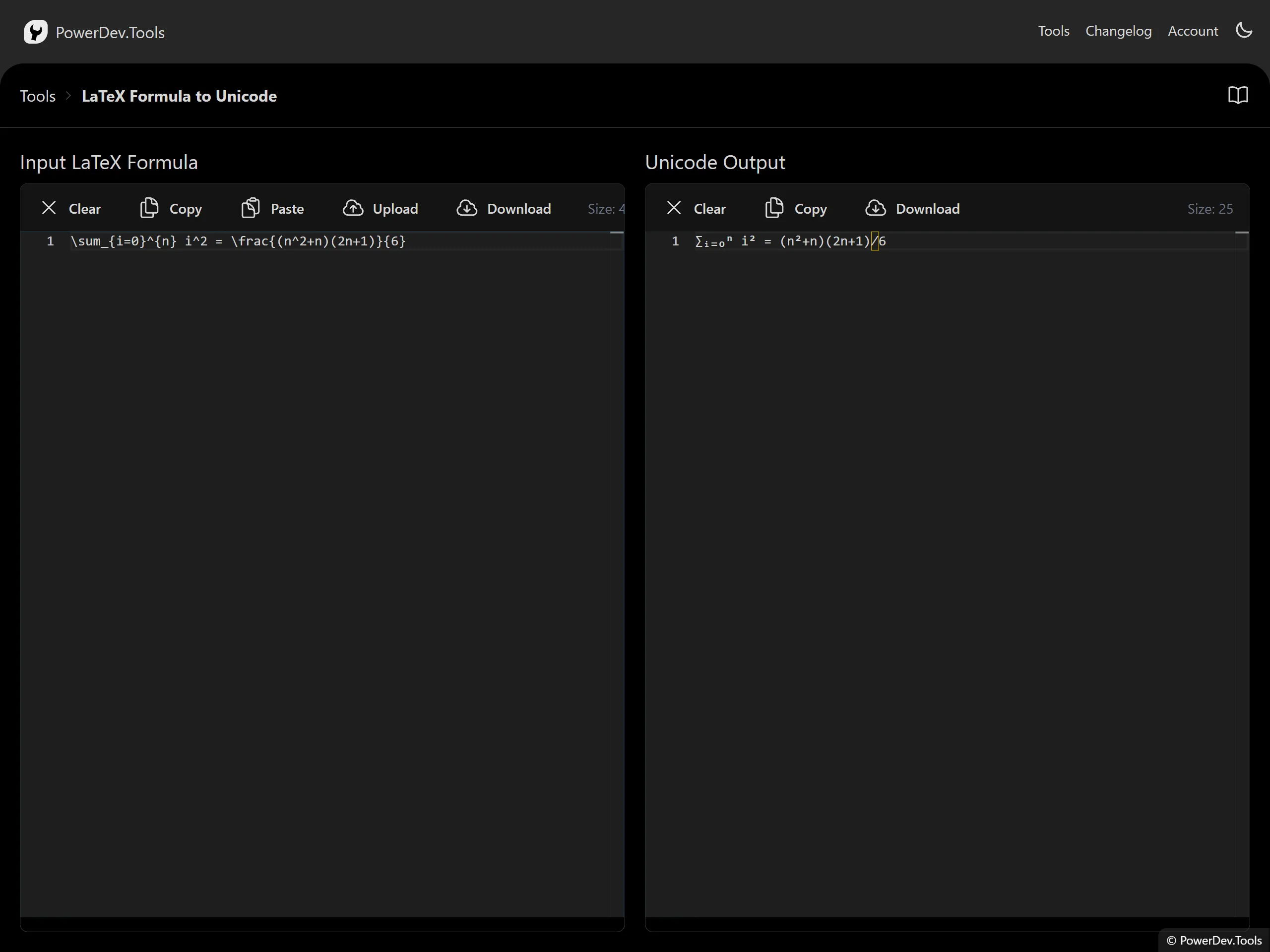The height and width of the screenshot is (952, 1270).
Task: Go to the Account page
Action: 1193,31
